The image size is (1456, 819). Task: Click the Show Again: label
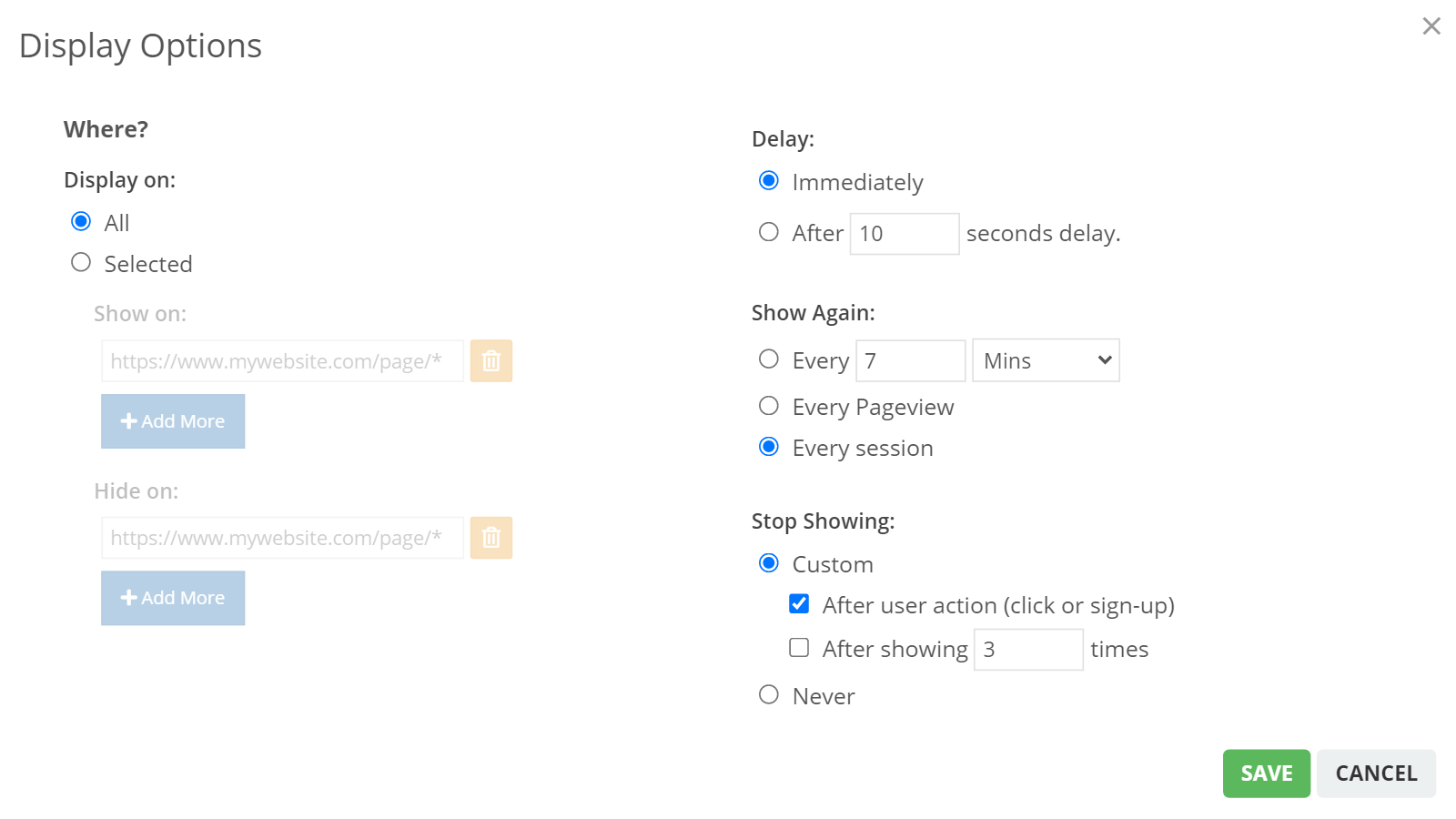813,313
